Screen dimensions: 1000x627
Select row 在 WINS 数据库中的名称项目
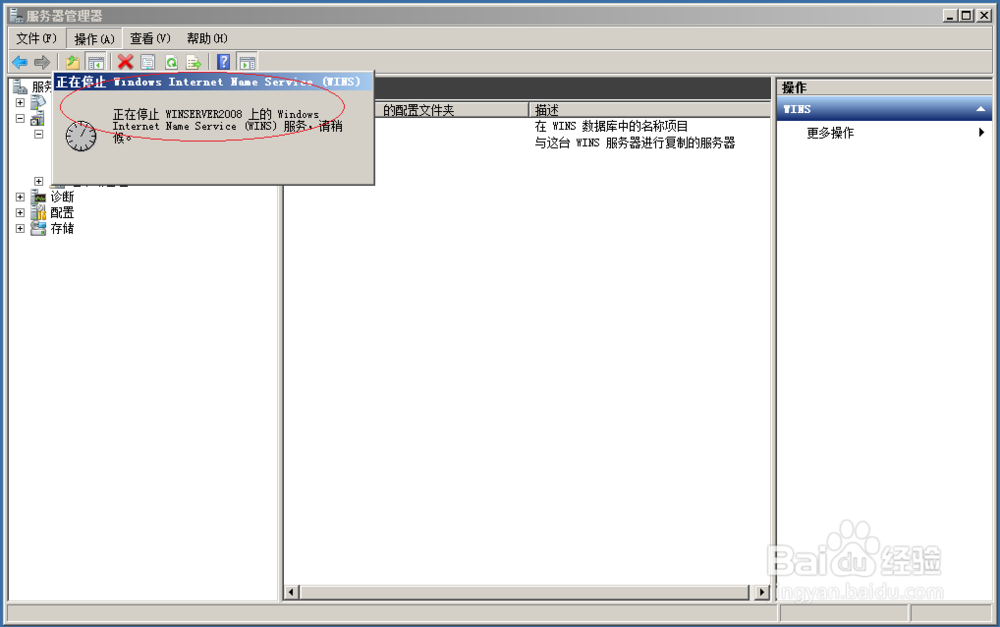click(x=611, y=126)
